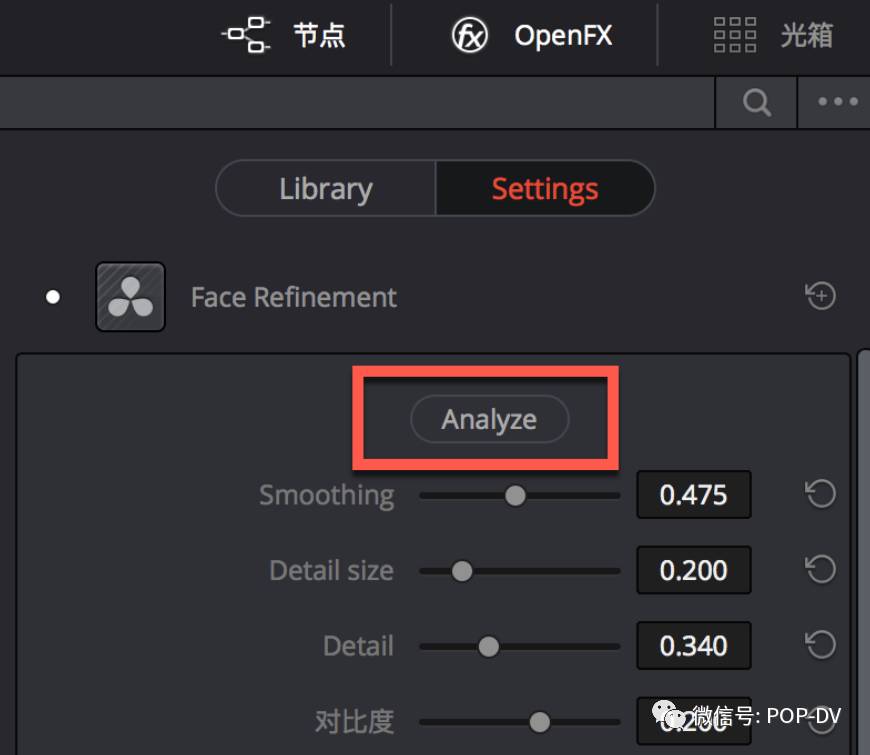Click the Face Refinement effect icon
Image resolution: width=870 pixels, height=755 pixels.
pyautogui.click(x=130, y=297)
